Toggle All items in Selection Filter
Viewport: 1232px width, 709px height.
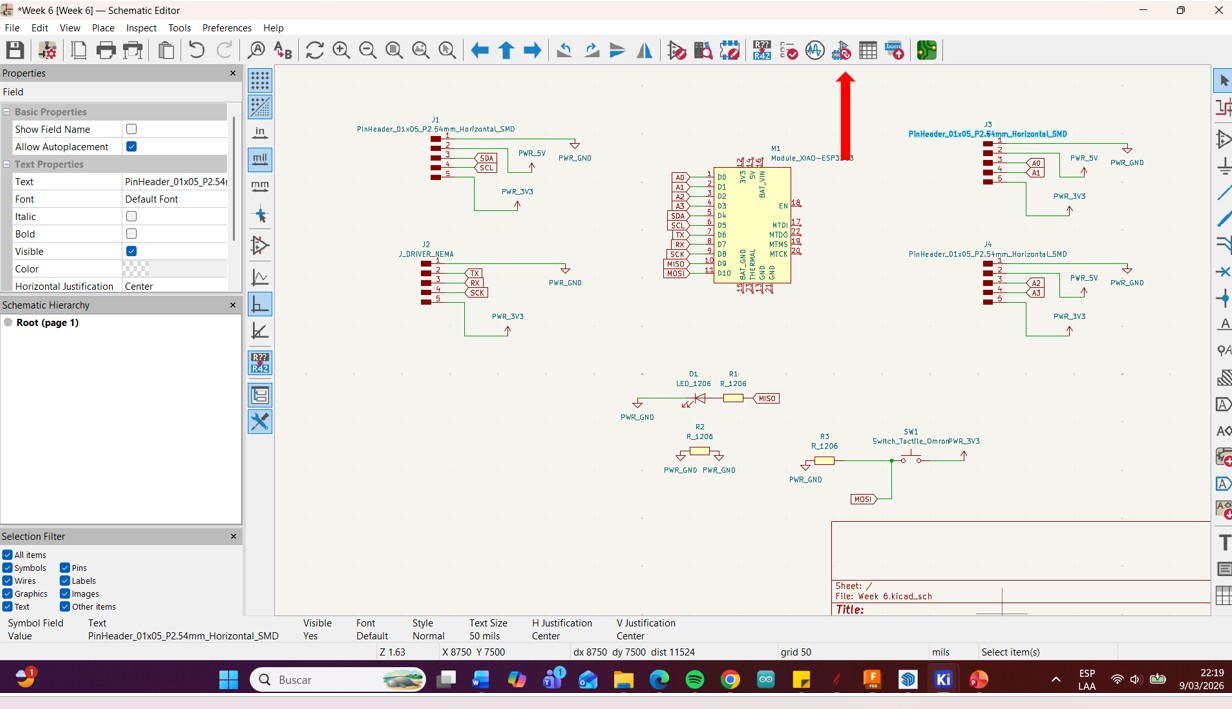tap(7, 555)
